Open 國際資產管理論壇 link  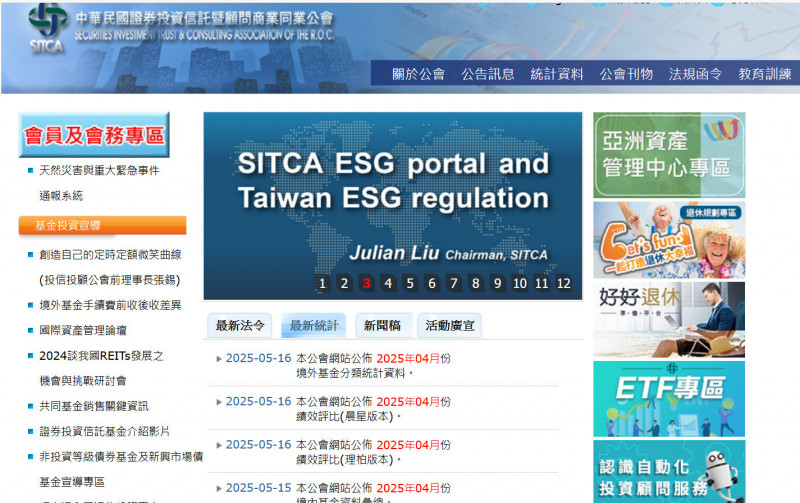pyautogui.click(x=83, y=330)
